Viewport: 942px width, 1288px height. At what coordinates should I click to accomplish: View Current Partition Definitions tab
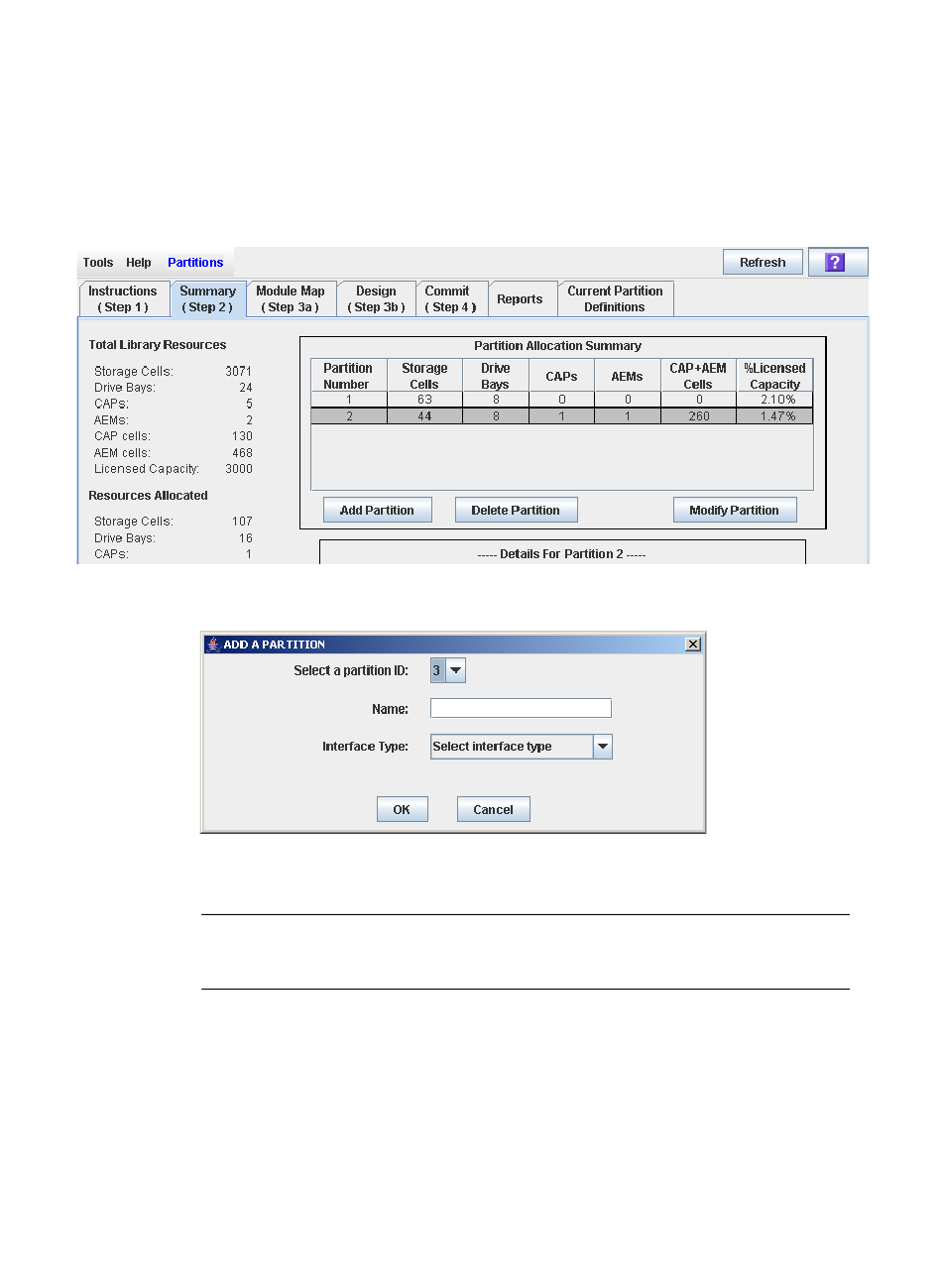(615, 298)
